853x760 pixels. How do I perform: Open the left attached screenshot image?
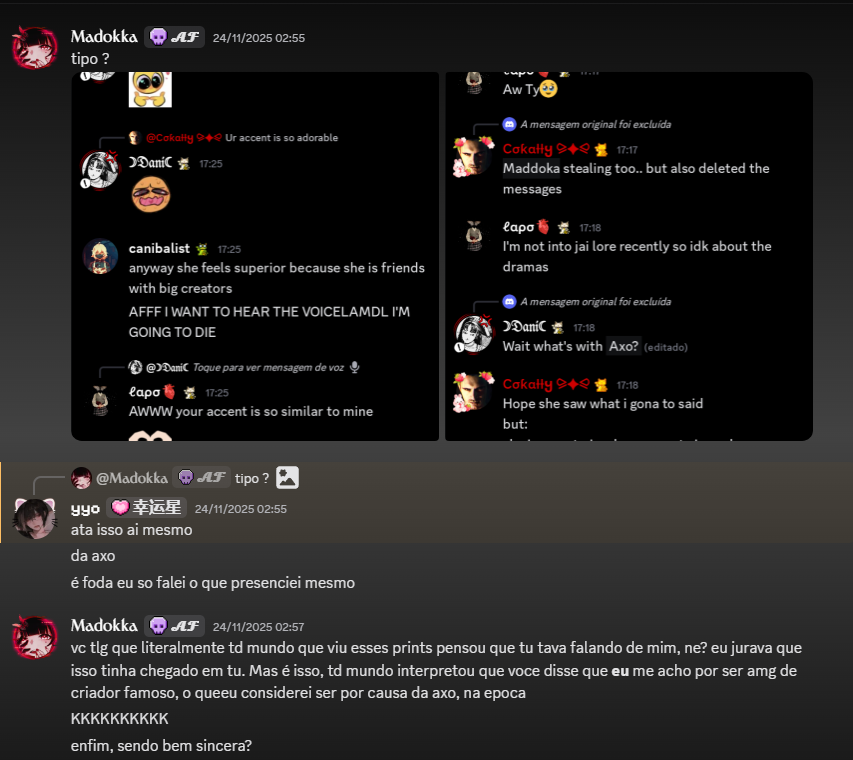coord(255,256)
